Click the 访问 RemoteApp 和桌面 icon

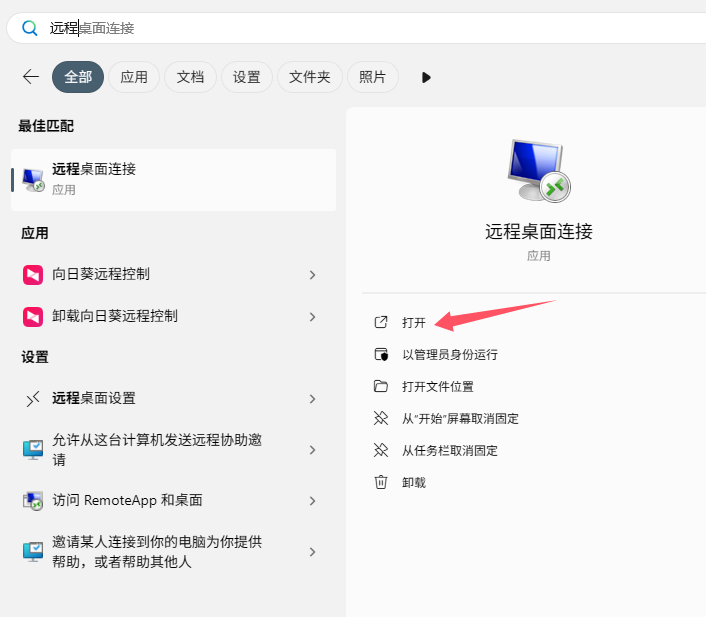[x=33, y=501]
